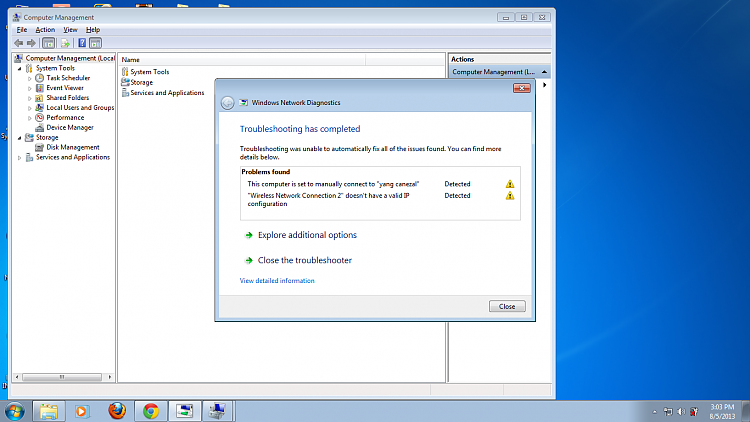Screen dimensions: 750x422
Task: Click the warning icon beside the invalid IP problem
Action: (510, 196)
